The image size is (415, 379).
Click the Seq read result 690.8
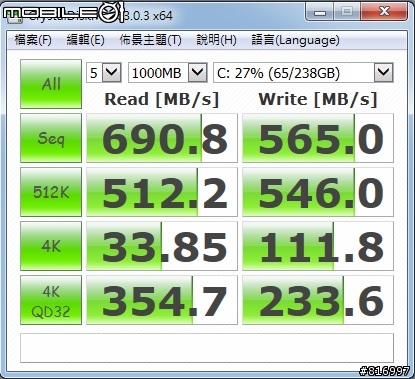pos(162,138)
